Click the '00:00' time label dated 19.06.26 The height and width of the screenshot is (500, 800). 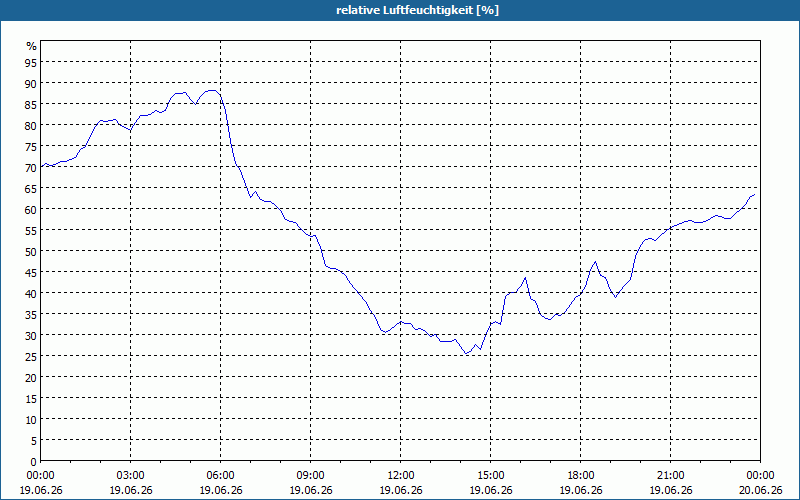[40, 476]
